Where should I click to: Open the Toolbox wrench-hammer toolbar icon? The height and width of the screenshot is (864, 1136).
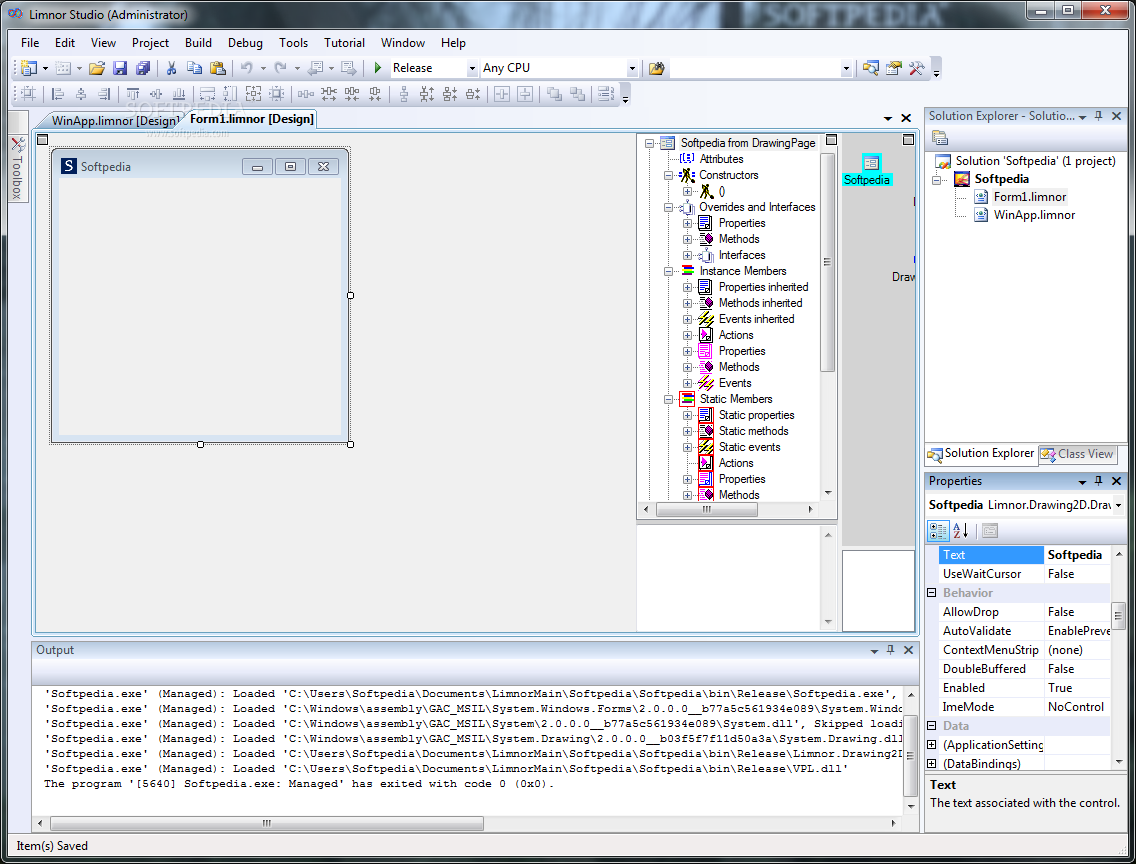[916, 68]
